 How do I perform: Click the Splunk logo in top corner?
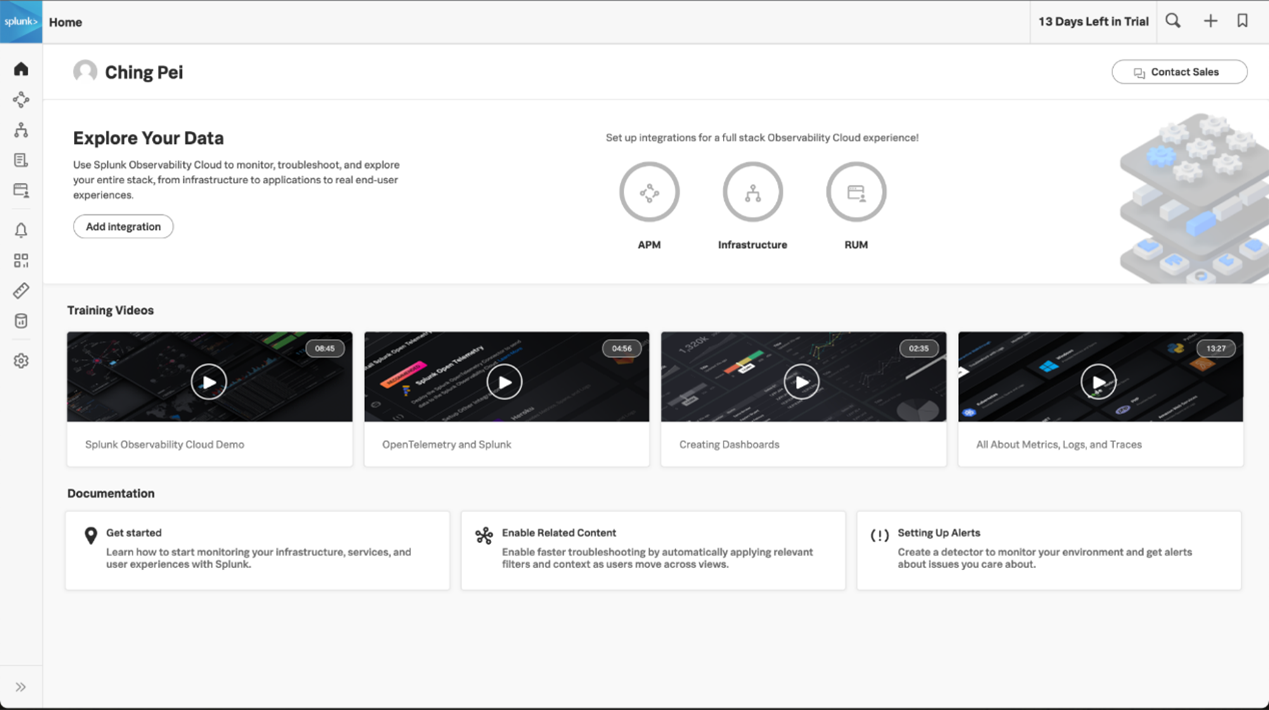[21, 22]
